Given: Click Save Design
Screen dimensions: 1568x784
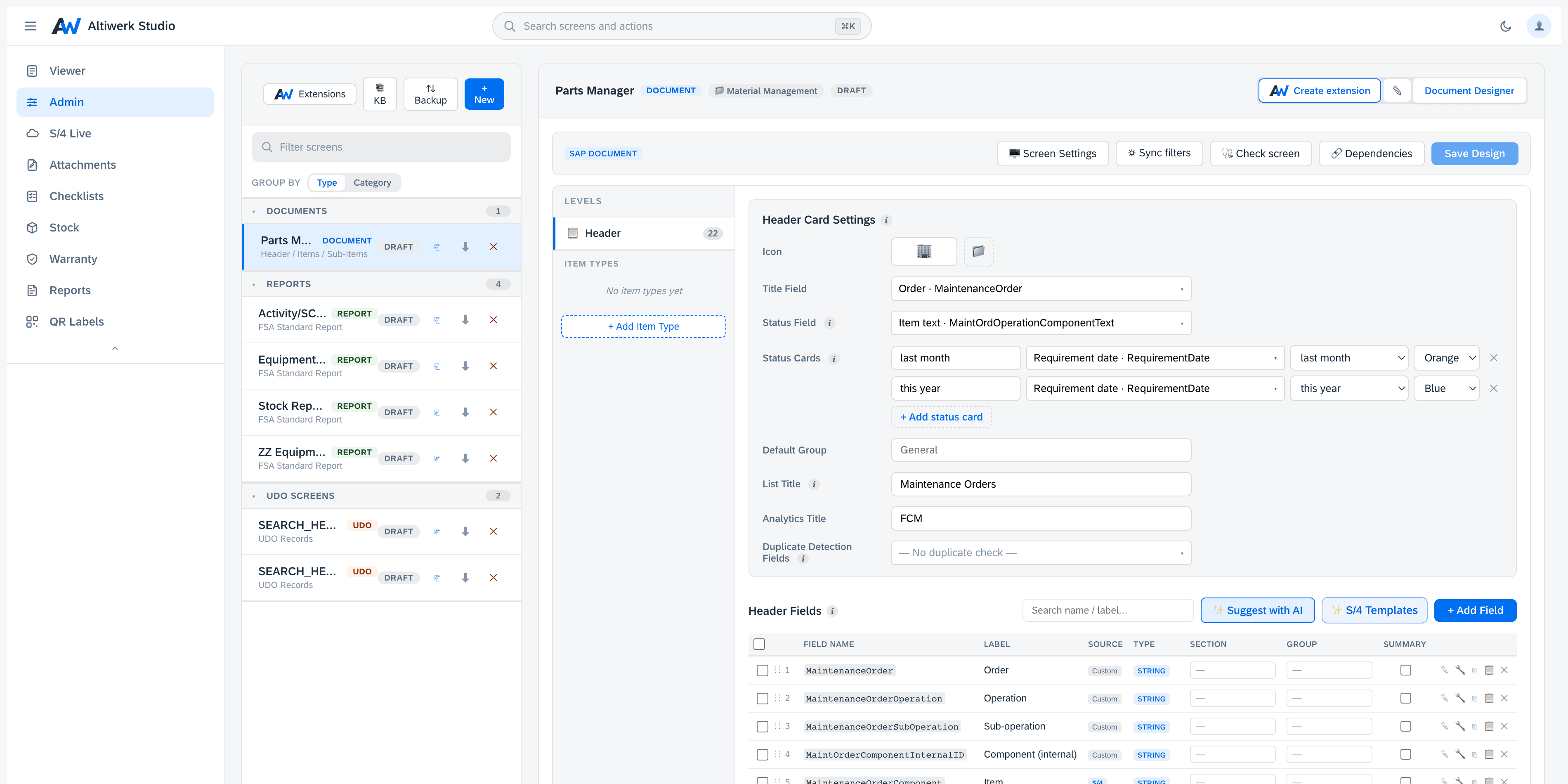Looking at the screenshot, I should pyautogui.click(x=1474, y=153).
